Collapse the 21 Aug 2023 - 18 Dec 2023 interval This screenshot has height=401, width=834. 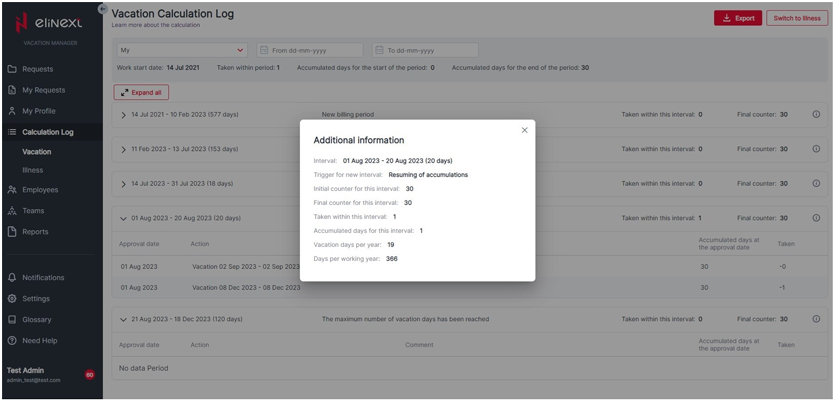pos(123,319)
